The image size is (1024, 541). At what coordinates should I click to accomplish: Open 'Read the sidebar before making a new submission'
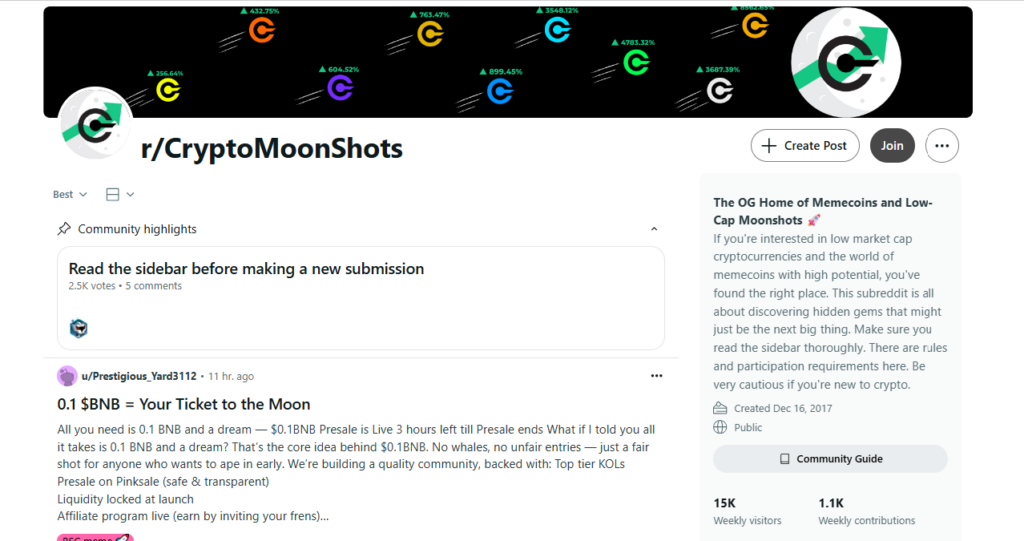point(246,269)
